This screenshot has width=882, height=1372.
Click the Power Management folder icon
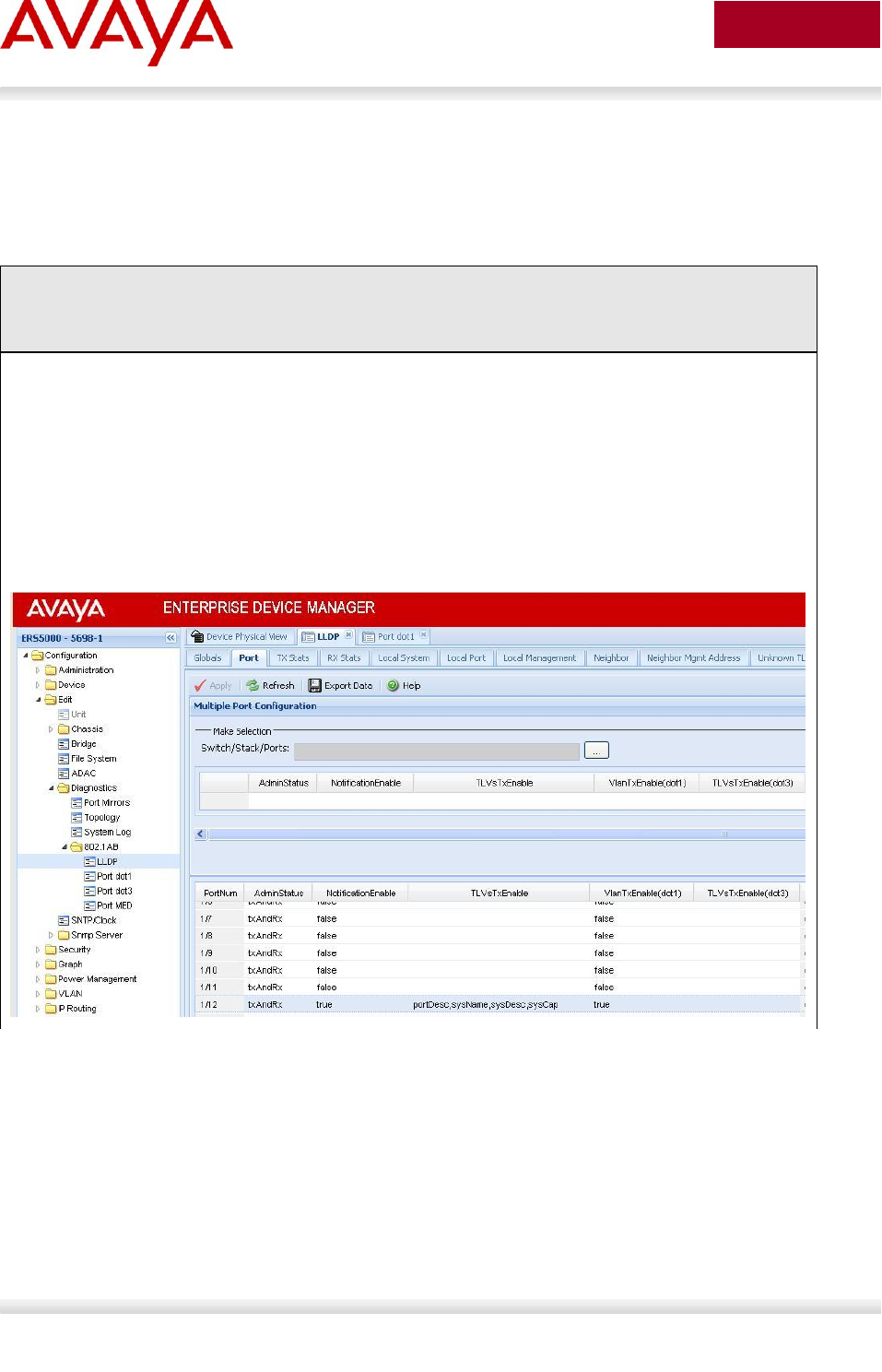point(52,979)
